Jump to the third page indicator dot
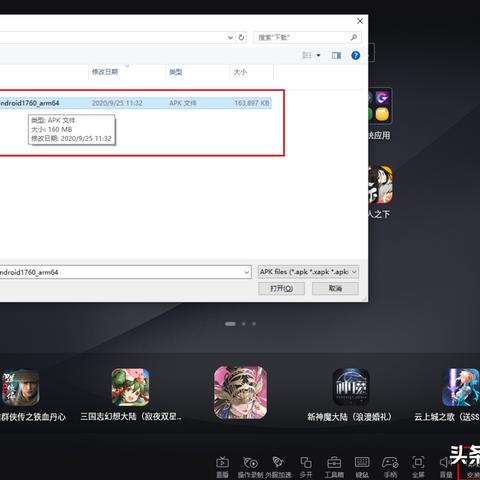This screenshot has height=480, width=480. coord(254,324)
